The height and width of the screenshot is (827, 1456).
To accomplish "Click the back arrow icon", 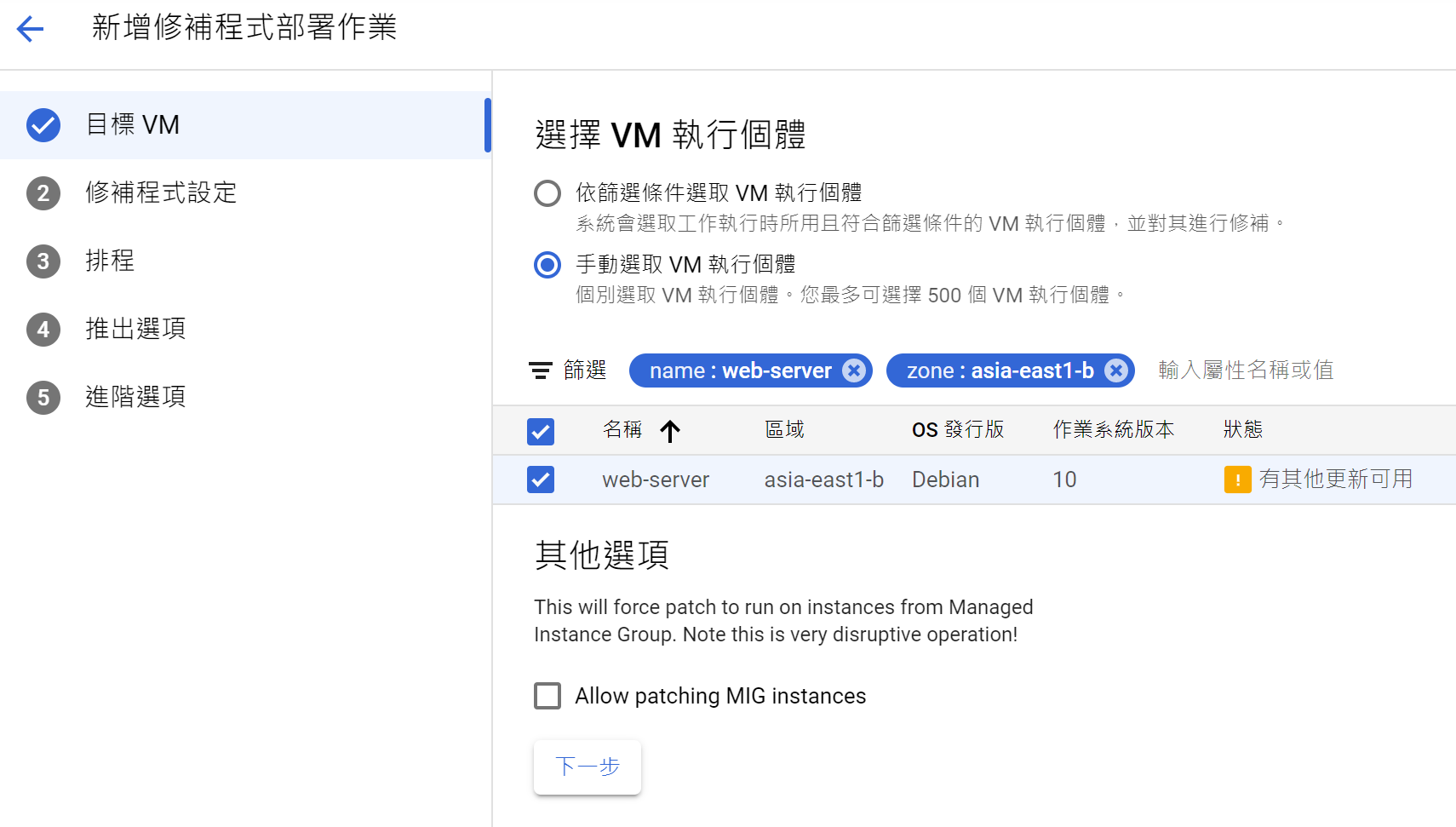I will pos(30,29).
